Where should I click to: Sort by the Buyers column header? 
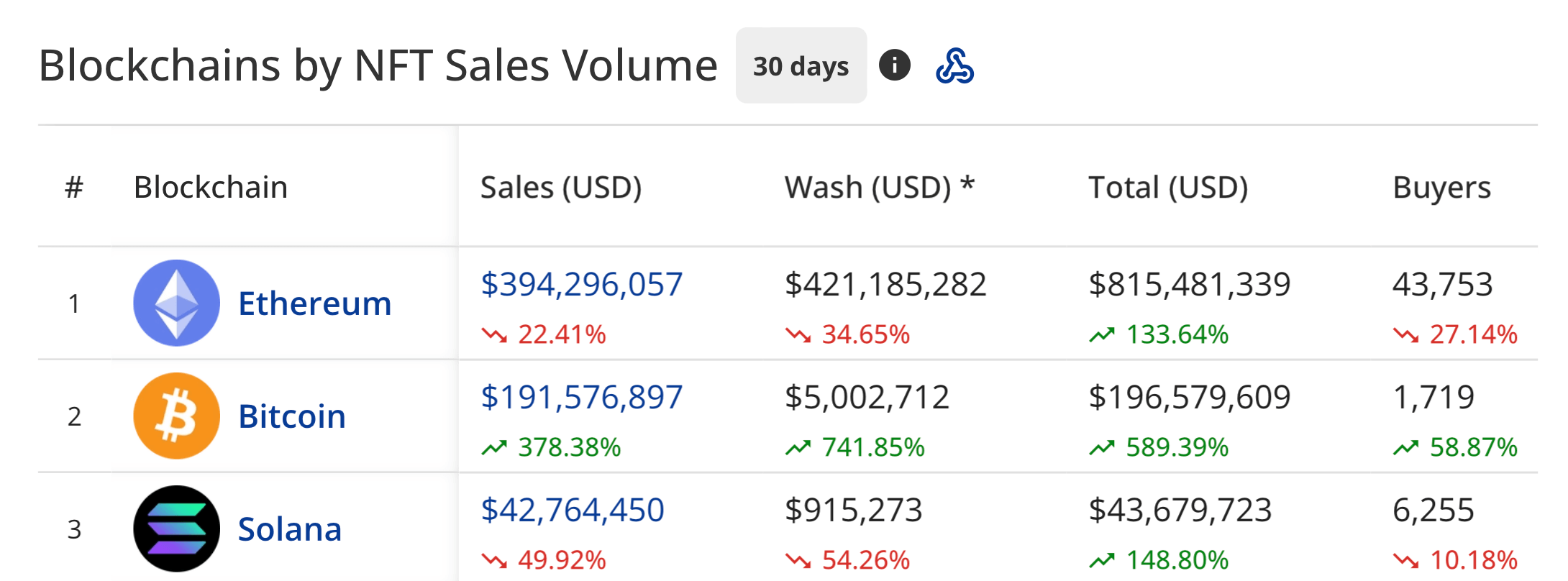pyautogui.click(x=1441, y=188)
